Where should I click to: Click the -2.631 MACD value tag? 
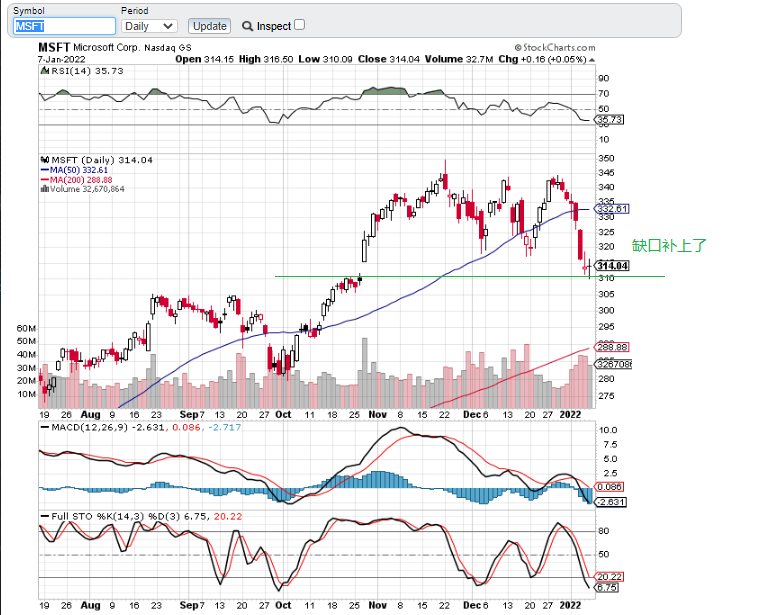point(611,501)
